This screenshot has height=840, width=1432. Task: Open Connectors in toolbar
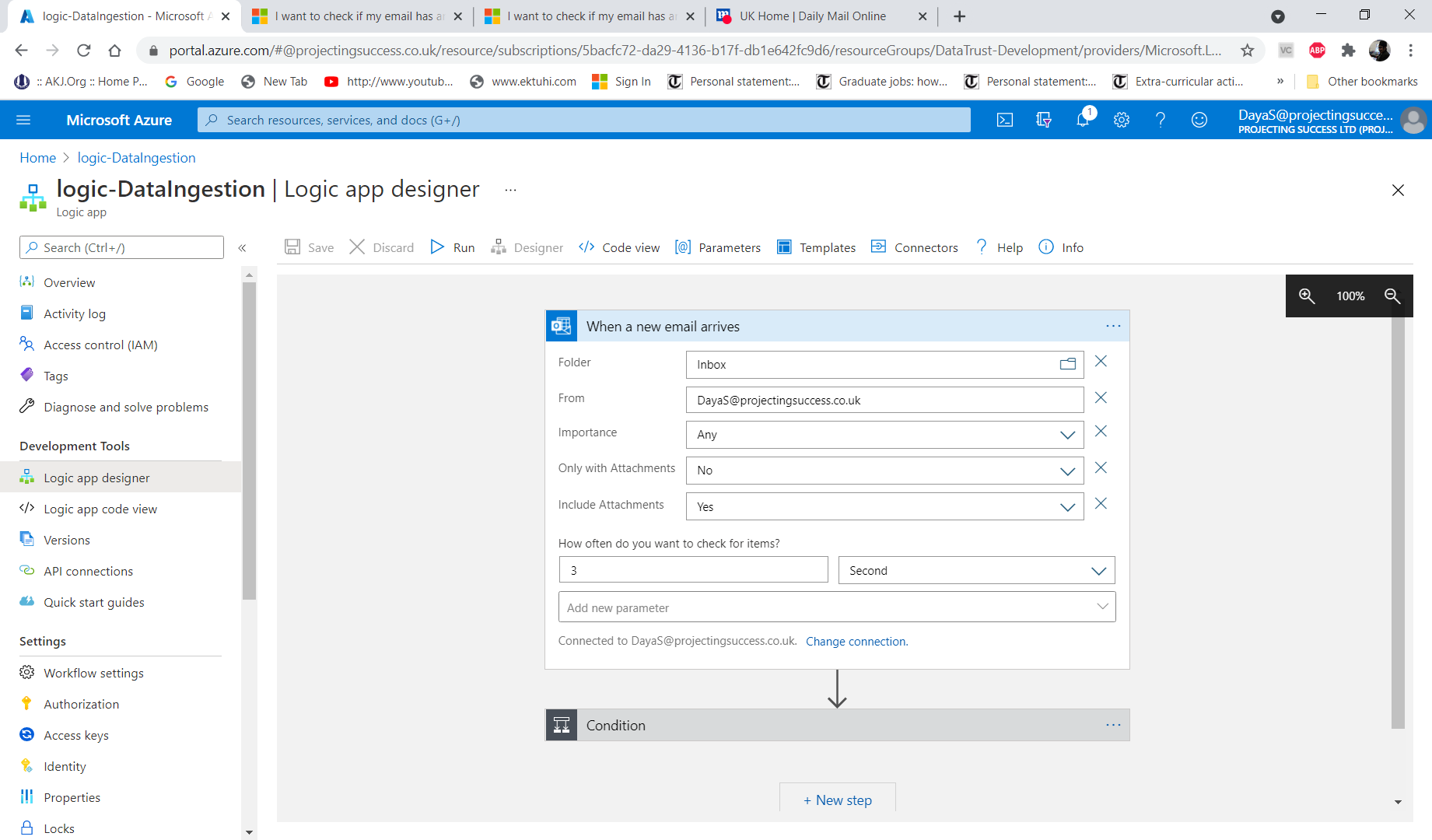[x=914, y=247]
